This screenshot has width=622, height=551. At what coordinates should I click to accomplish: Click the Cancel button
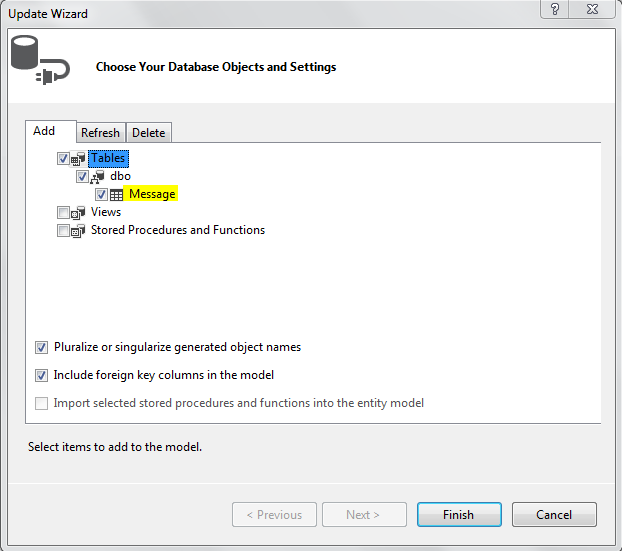(554, 515)
